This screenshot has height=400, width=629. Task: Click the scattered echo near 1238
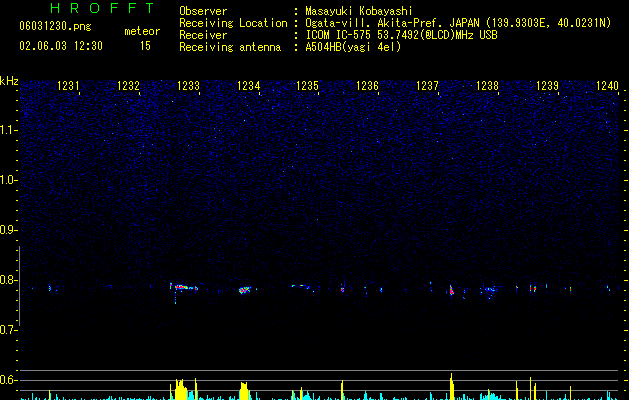(x=489, y=290)
